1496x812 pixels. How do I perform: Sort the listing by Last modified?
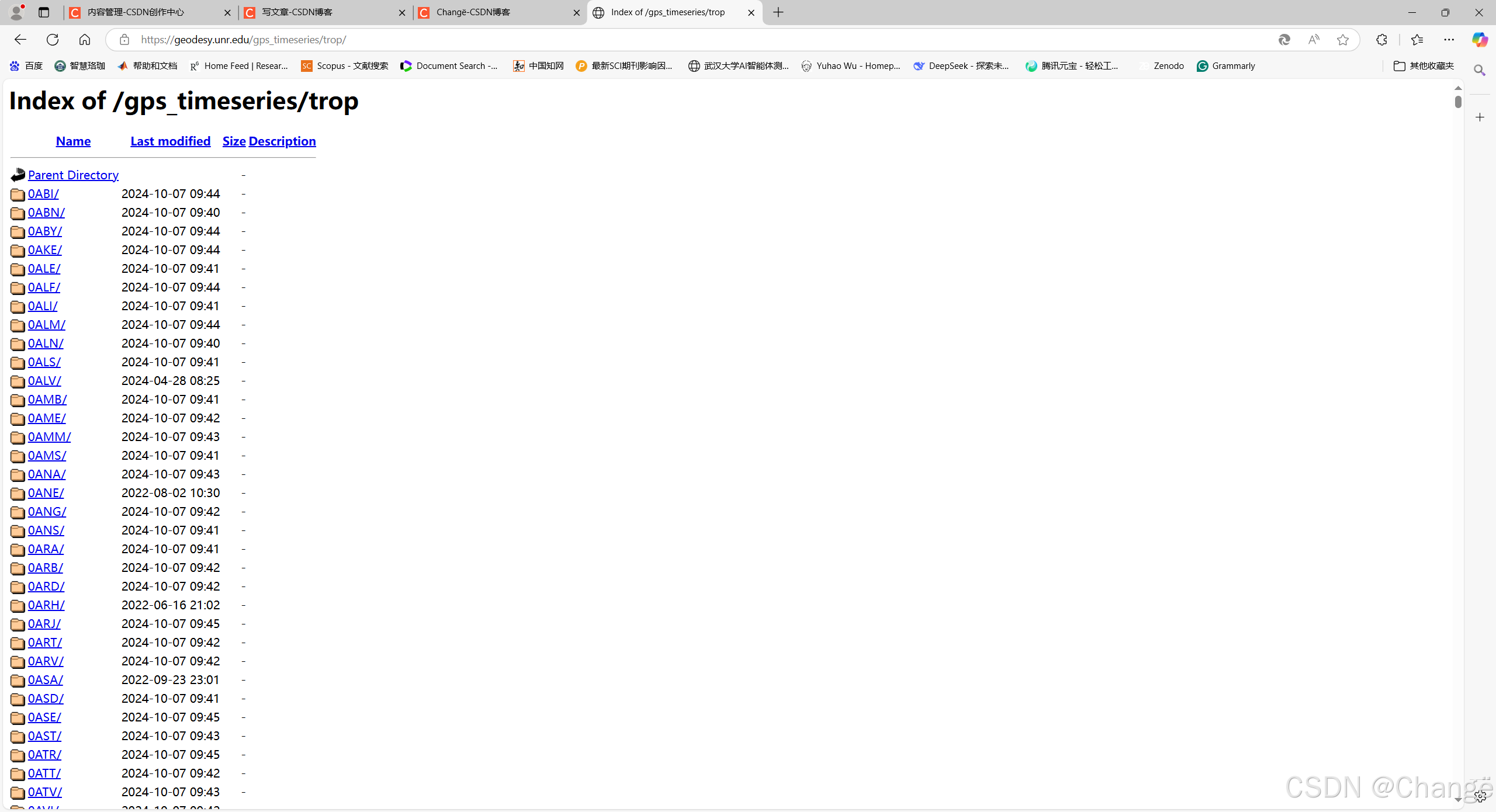pos(170,141)
